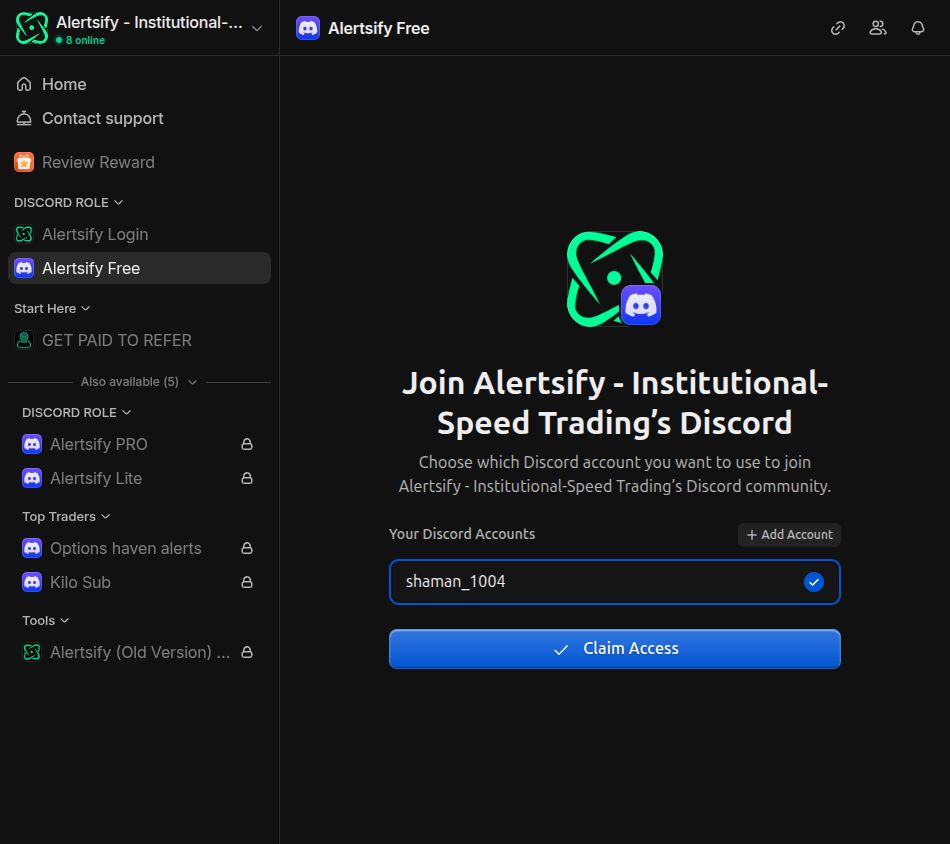Viewport: 950px width, 844px height.
Task: Open Review Reward item
Action: tap(139, 162)
